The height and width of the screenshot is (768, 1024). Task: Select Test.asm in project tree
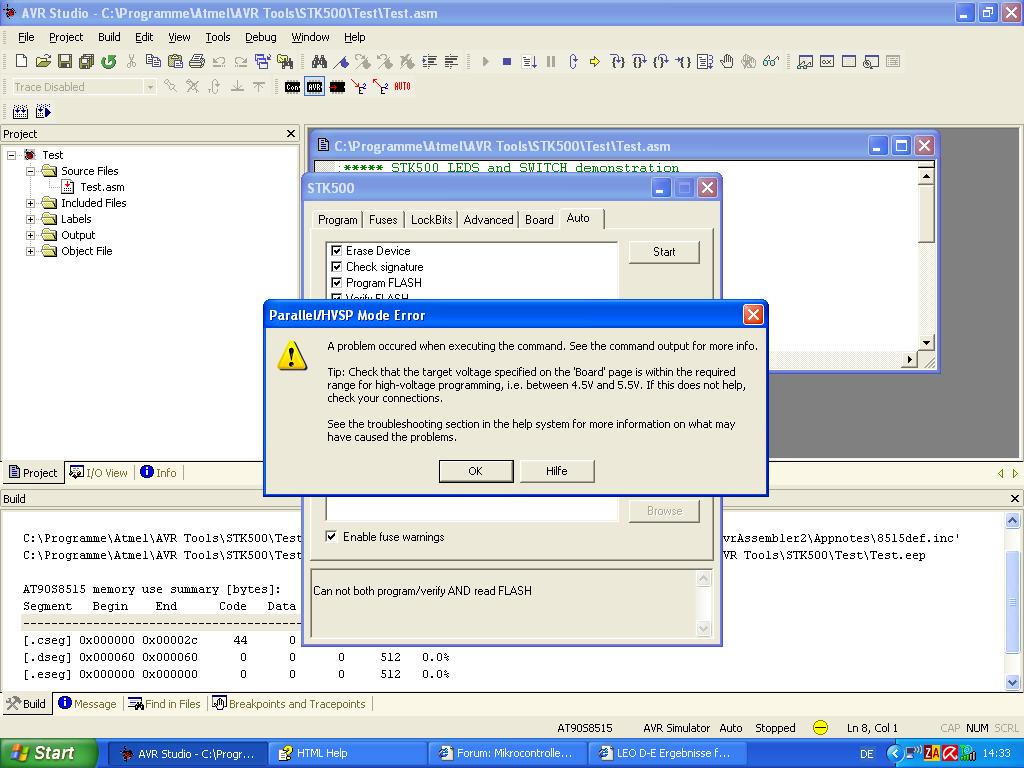102,187
